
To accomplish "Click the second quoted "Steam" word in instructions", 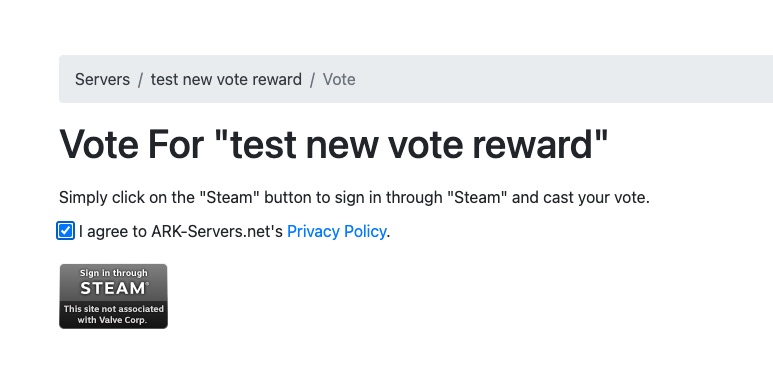I will [477, 197].
